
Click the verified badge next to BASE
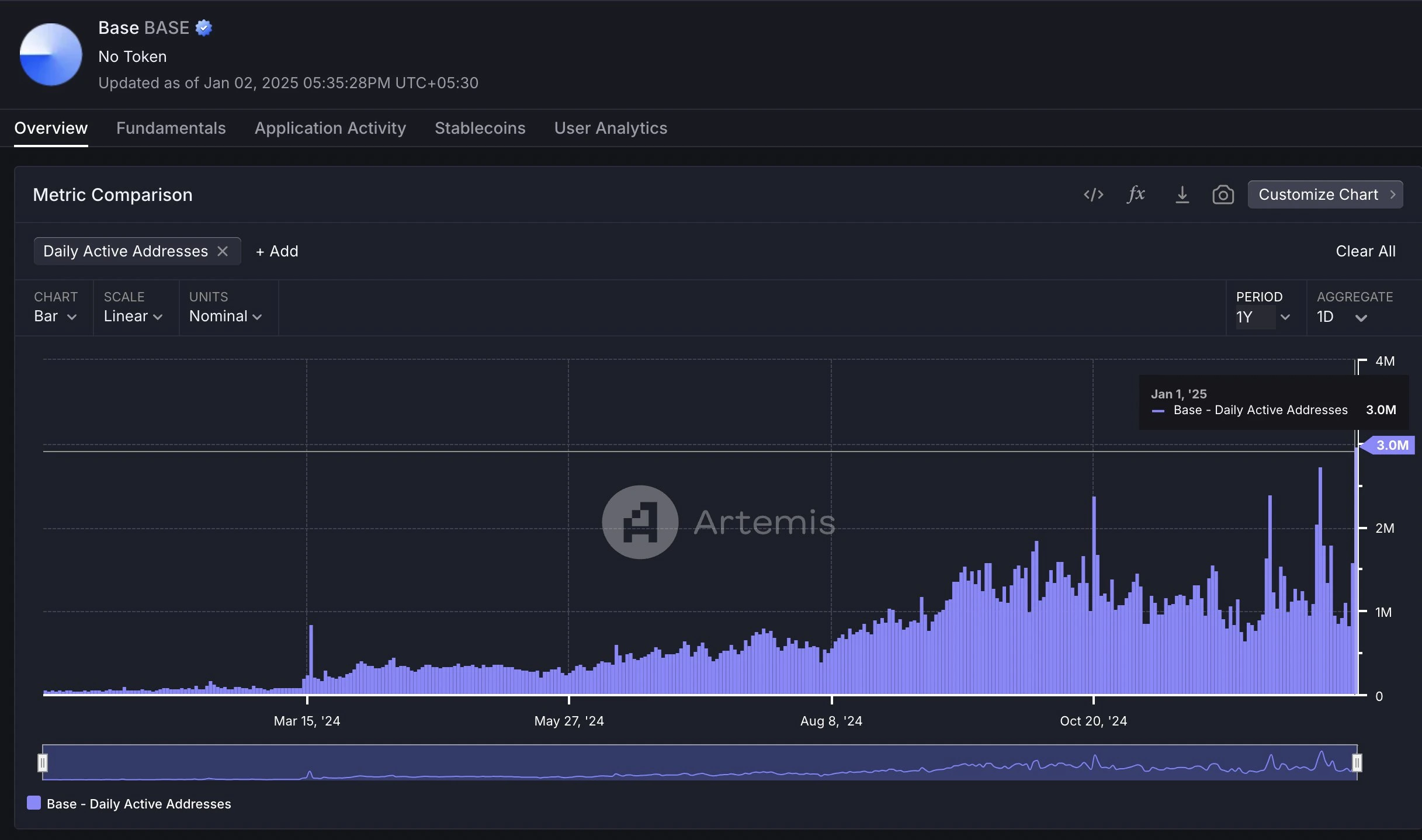pyautogui.click(x=204, y=27)
